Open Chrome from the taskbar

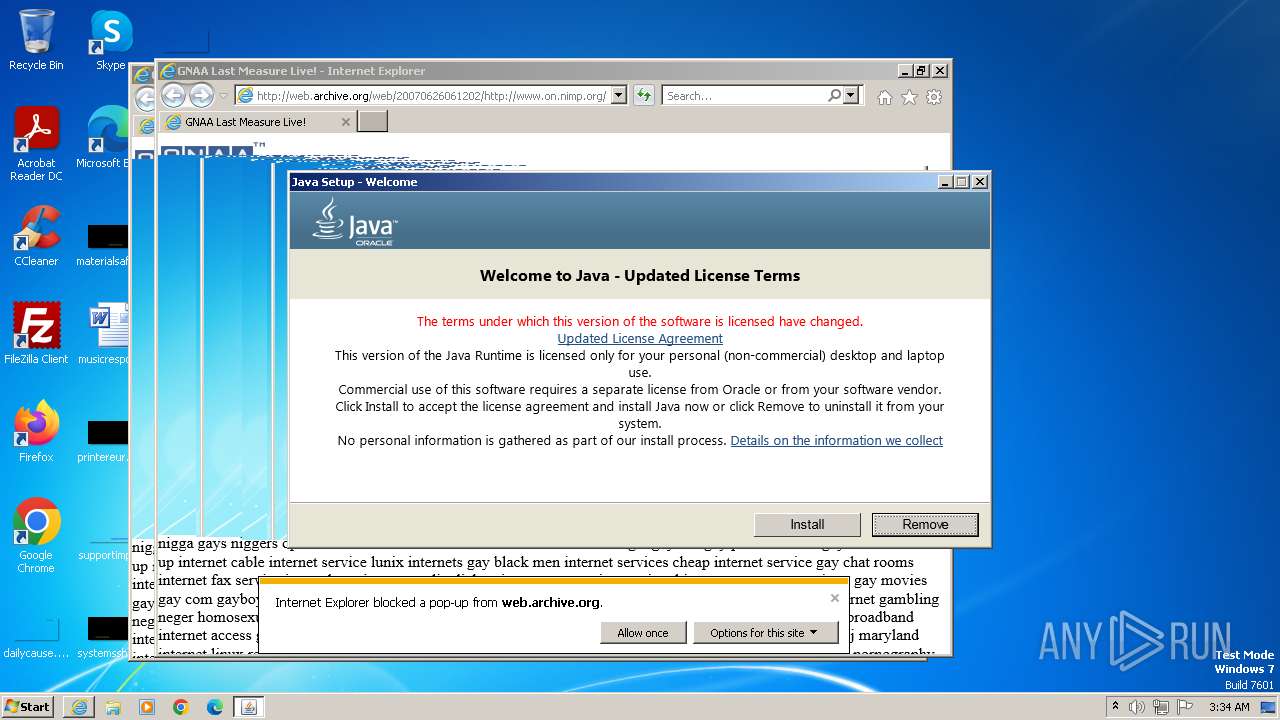181,707
